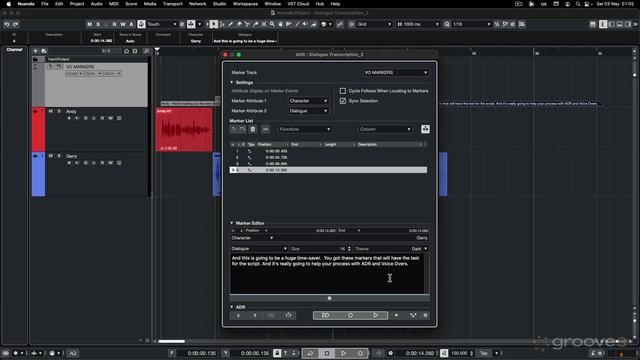
Task: Click the main transport Record button
Action: 360,353
